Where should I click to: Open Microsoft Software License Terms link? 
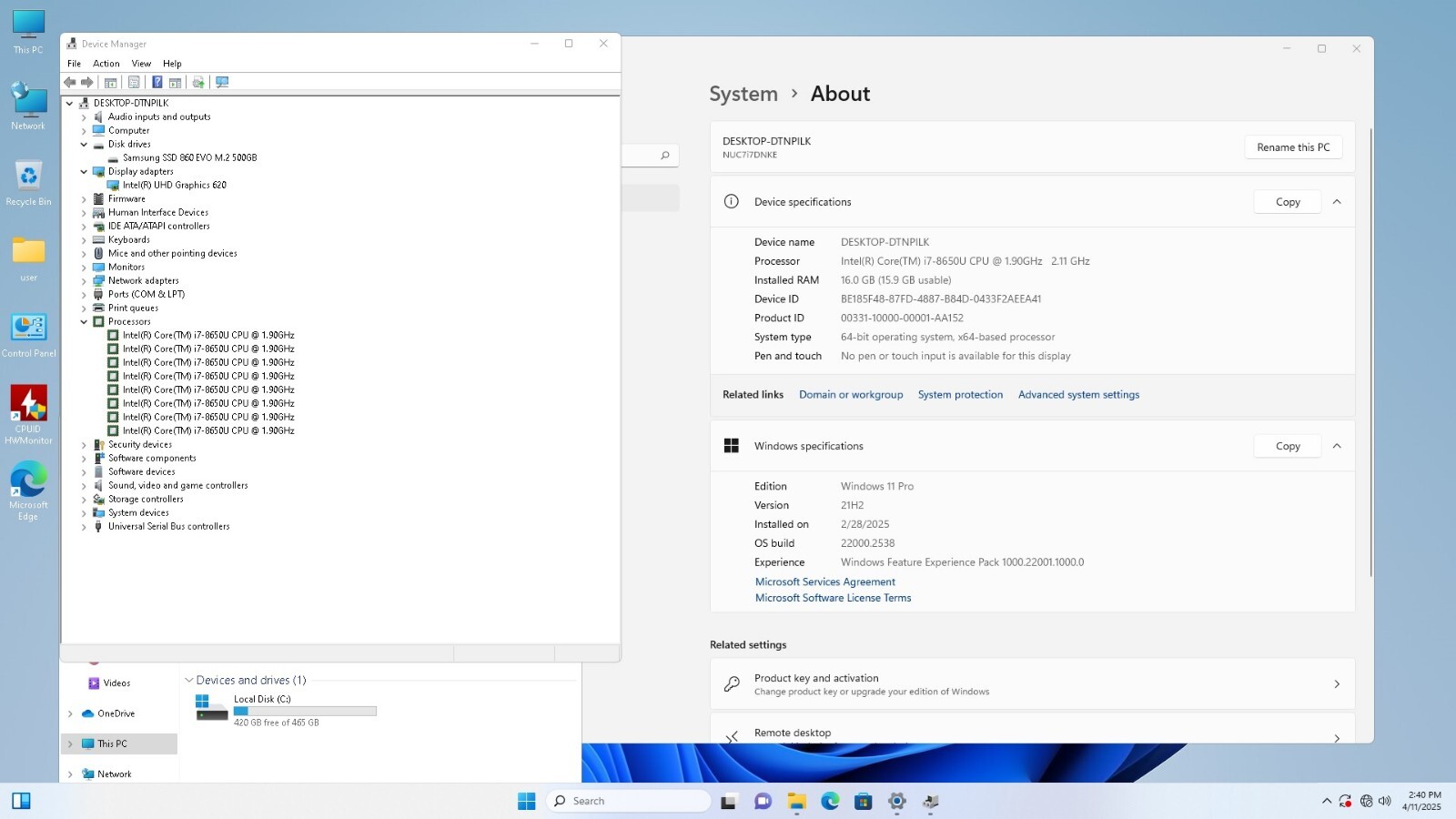(833, 598)
